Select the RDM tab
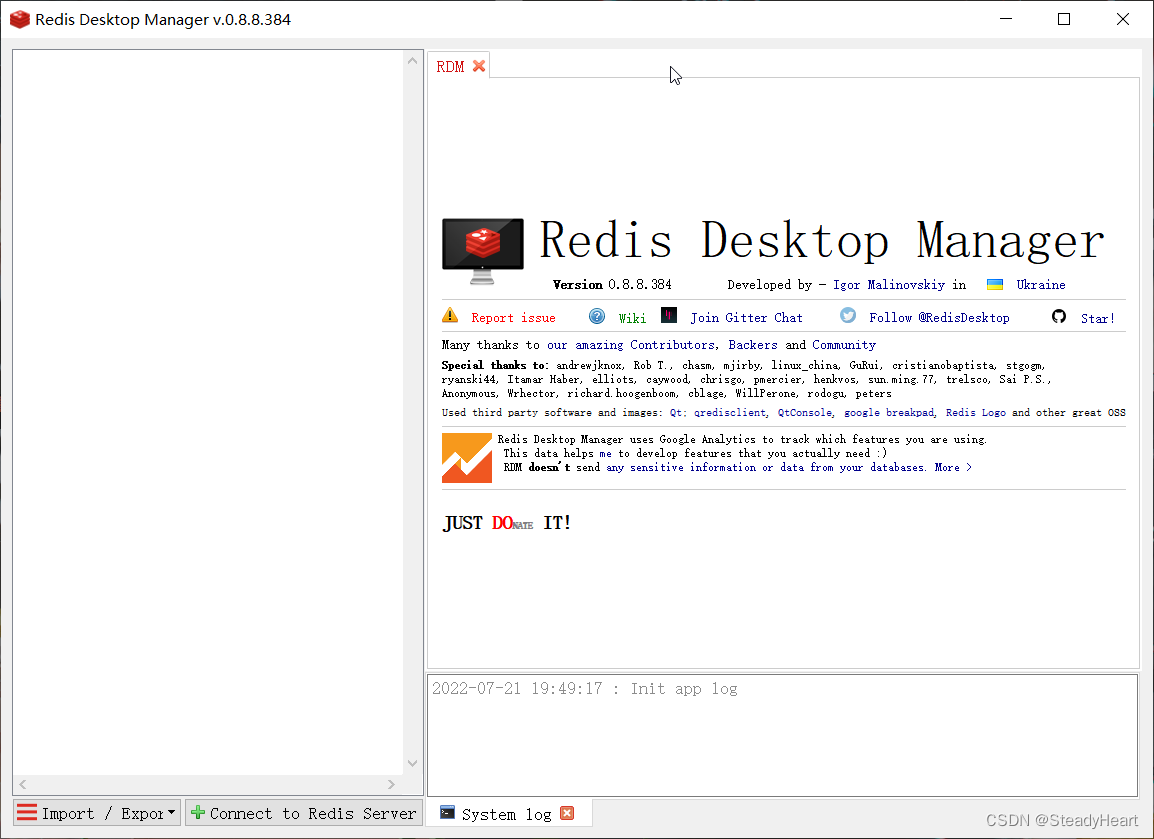This screenshot has width=1154, height=839. pyautogui.click(x=450, y=67)
